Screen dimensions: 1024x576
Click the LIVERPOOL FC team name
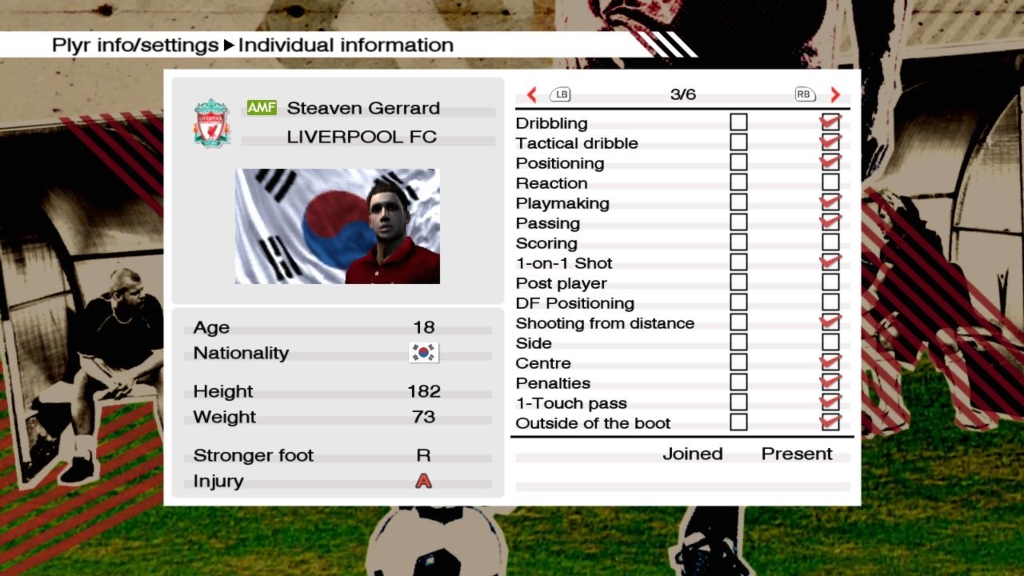point(362,137)
